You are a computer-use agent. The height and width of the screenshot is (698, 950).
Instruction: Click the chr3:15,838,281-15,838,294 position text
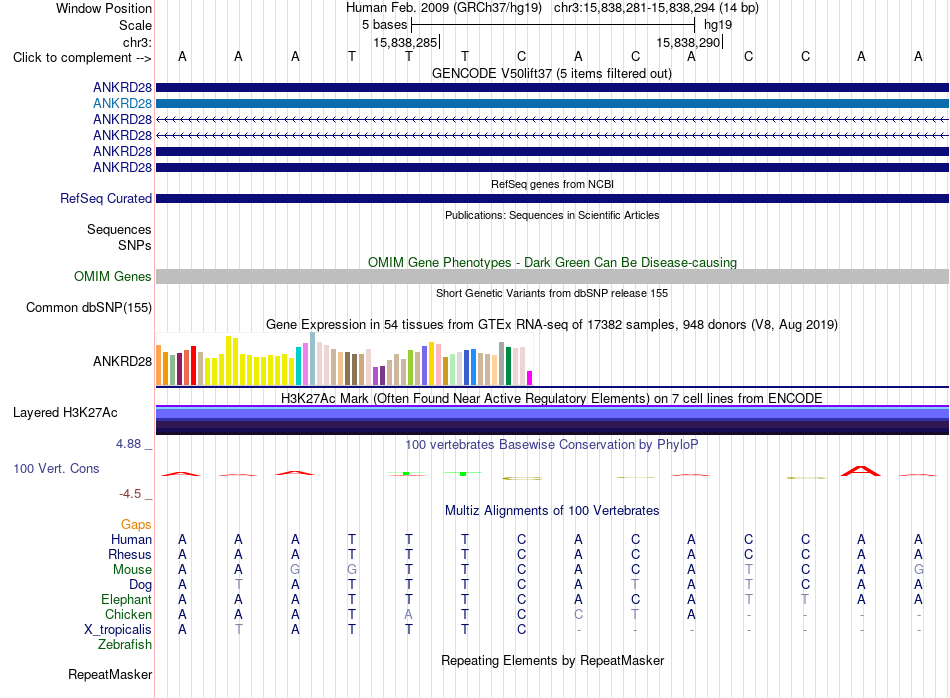634,8
